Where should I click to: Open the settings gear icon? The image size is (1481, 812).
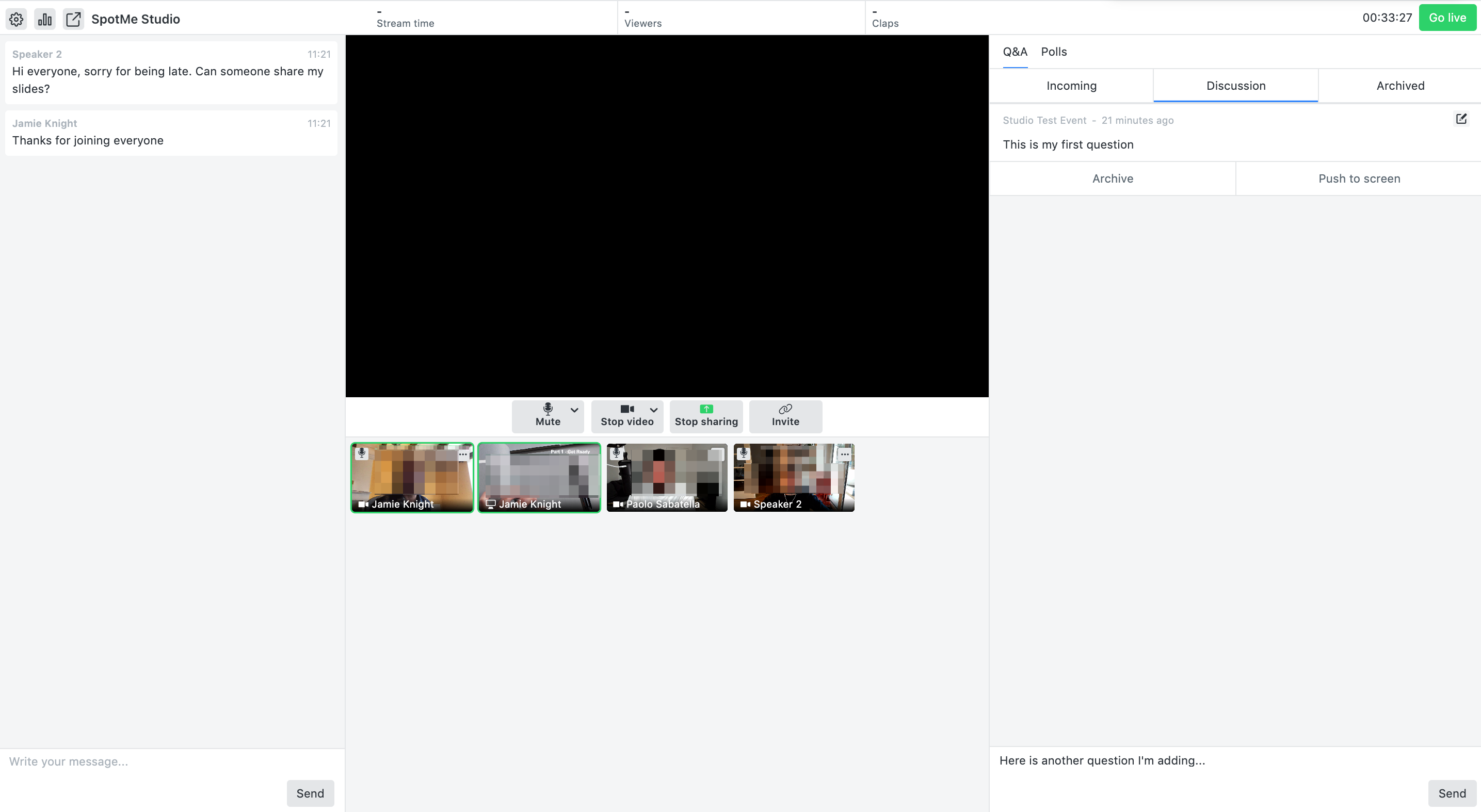(x=16, y=19)
